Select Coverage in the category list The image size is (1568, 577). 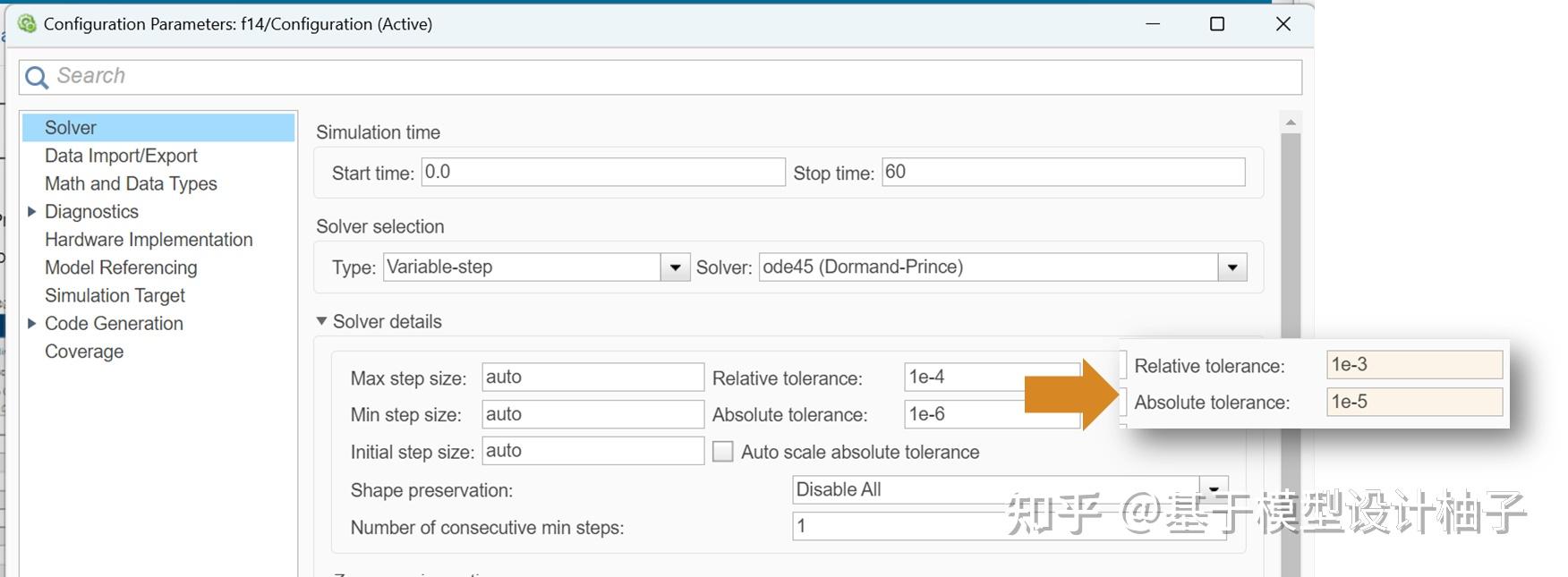(84, 352)
